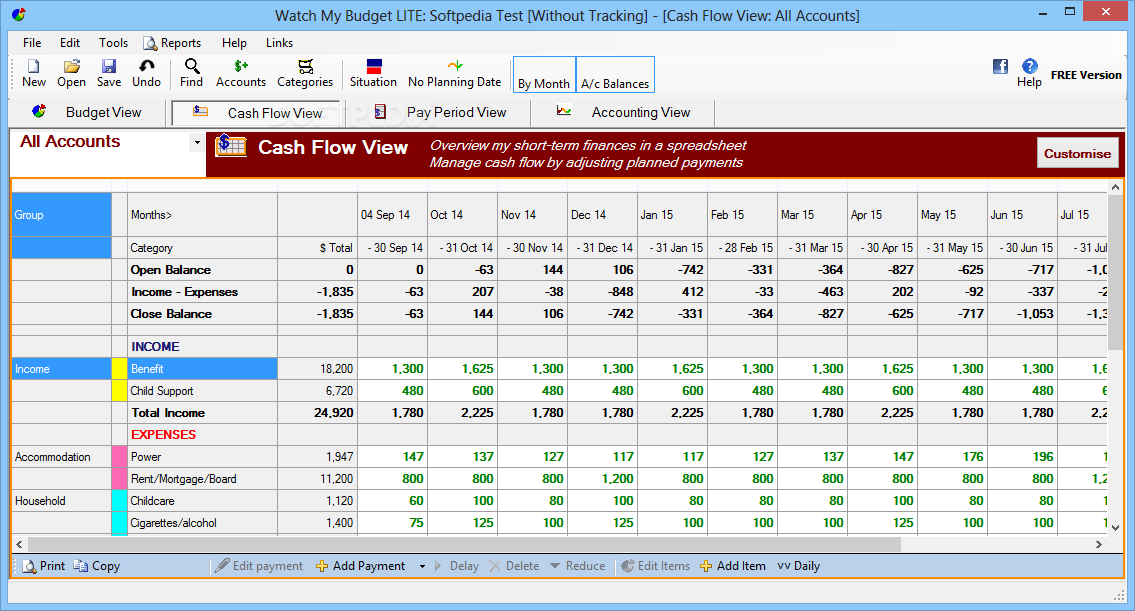Open a budget file with Open icon
The image size is (1135, 611).
point(71,74)
